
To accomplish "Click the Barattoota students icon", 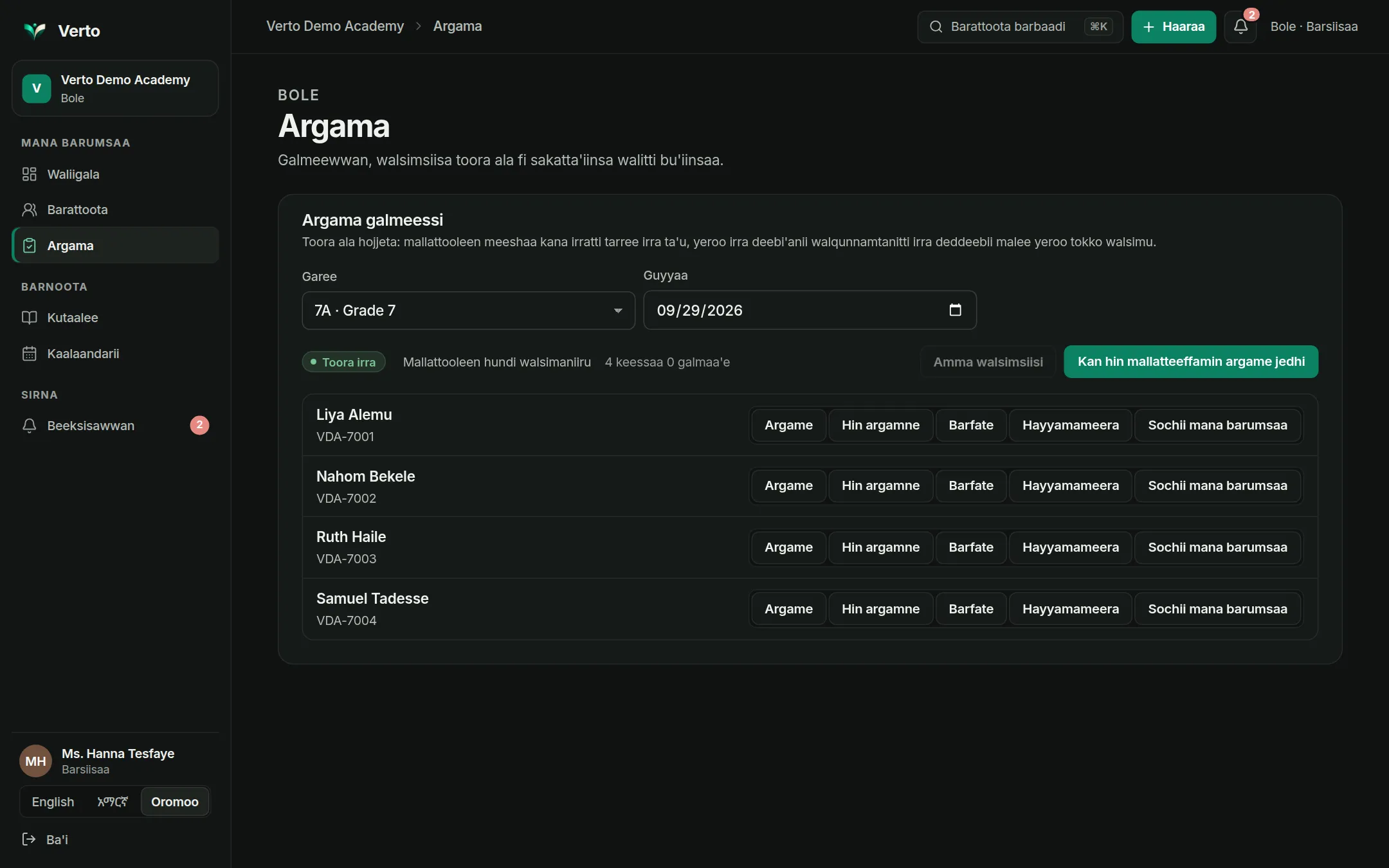I will 30,210.
